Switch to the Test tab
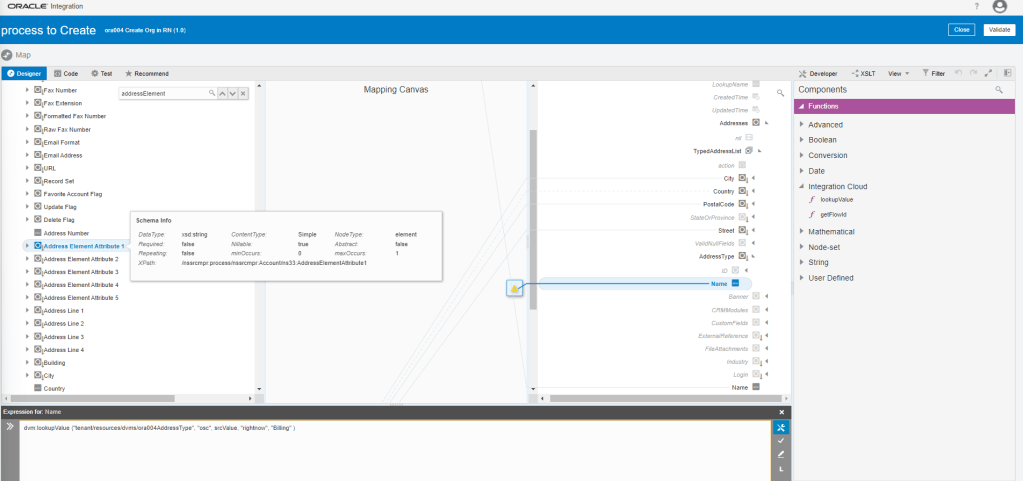This screenshot has height=481, width=1023. [101, 73]
